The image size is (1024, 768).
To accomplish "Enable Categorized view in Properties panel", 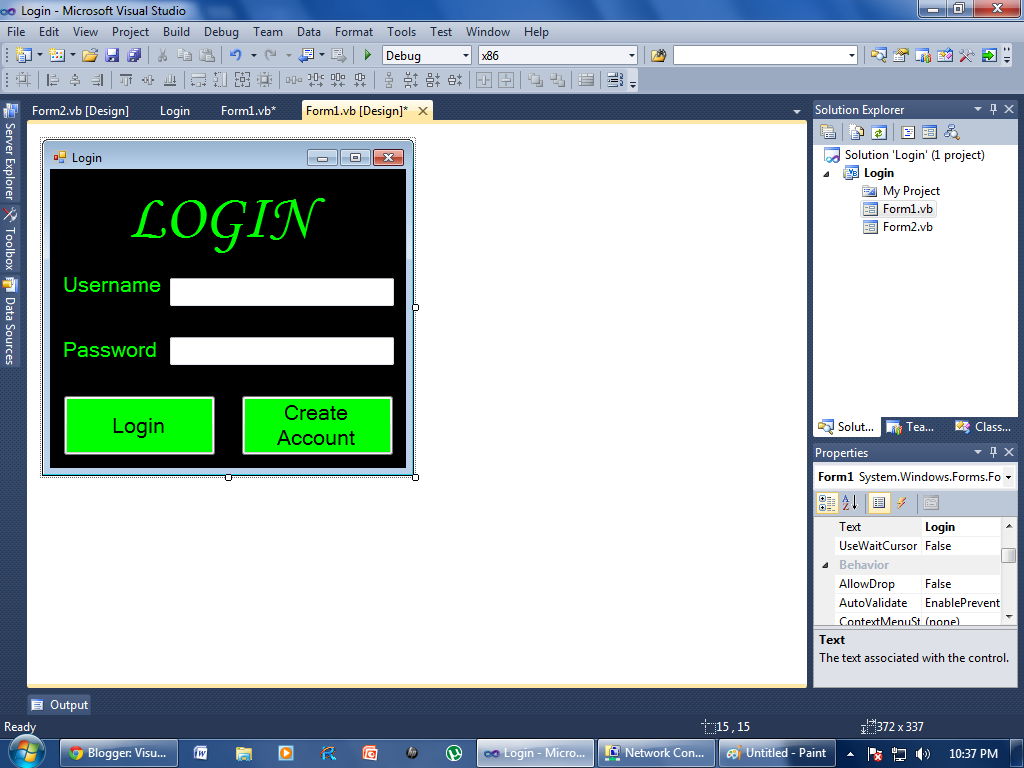I will (x=827, y=503).
